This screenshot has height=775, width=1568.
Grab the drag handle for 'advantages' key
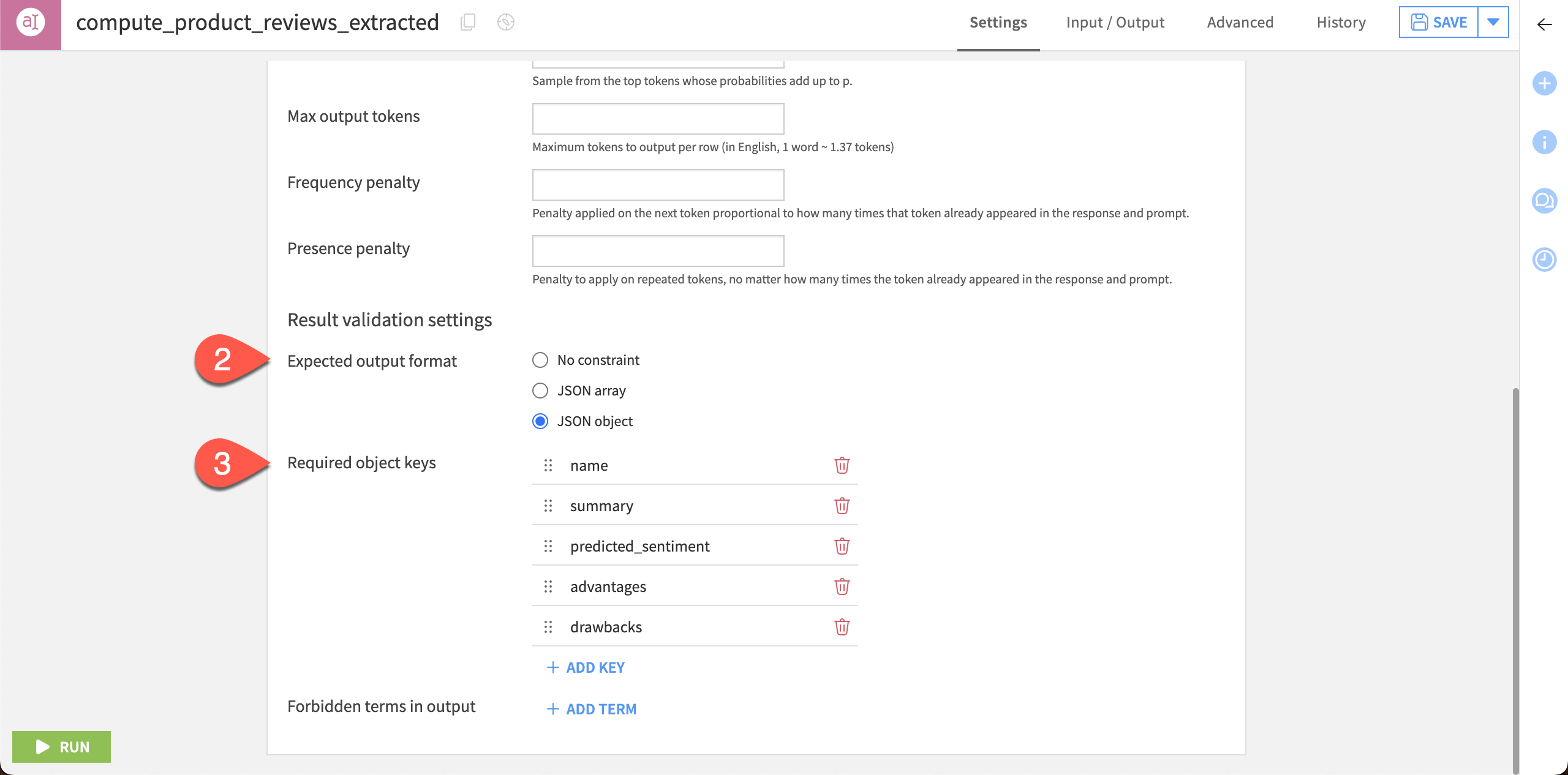pos(548,586)
